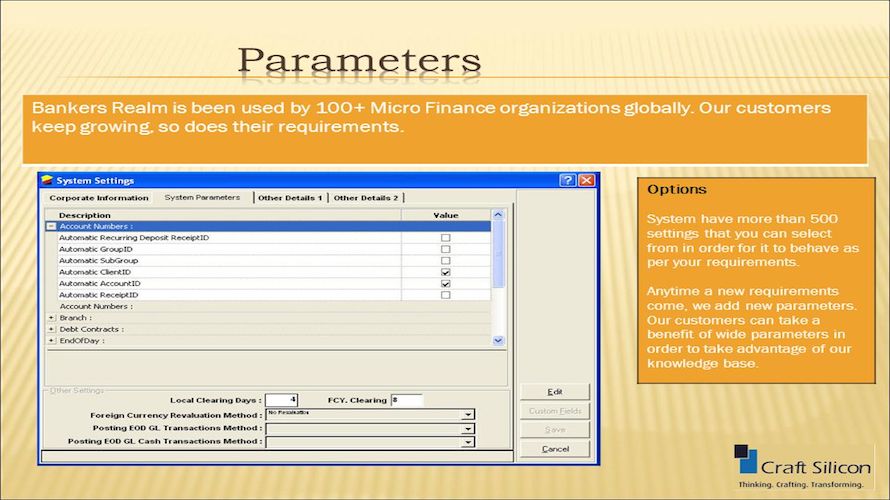Viewport: 890px width, 500px height.
Task: Open Posting EOD GL Cash Transactions Method dropdown
Action: point(468,442)
